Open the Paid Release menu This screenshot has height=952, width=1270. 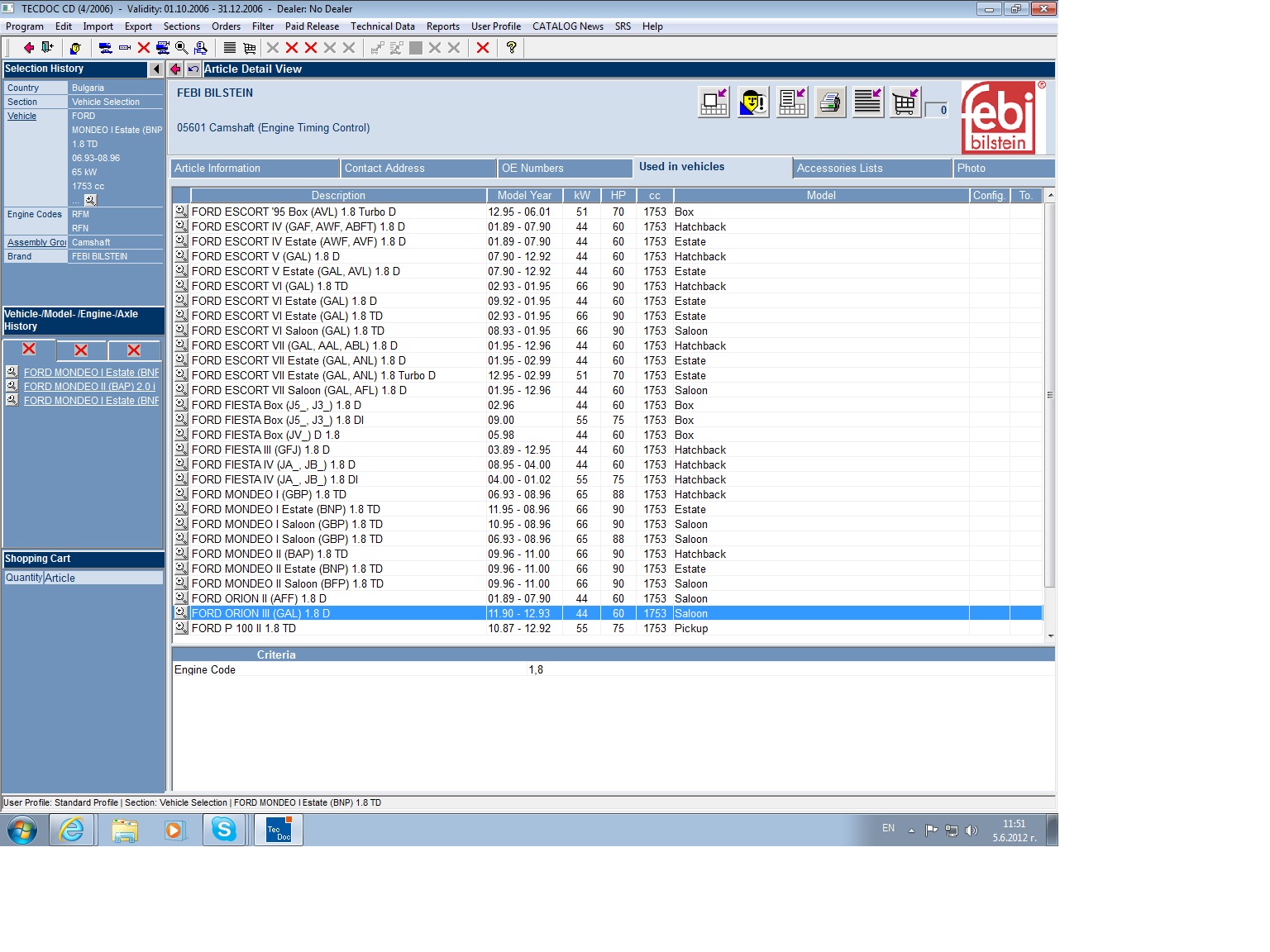click(x=313, y=26)
